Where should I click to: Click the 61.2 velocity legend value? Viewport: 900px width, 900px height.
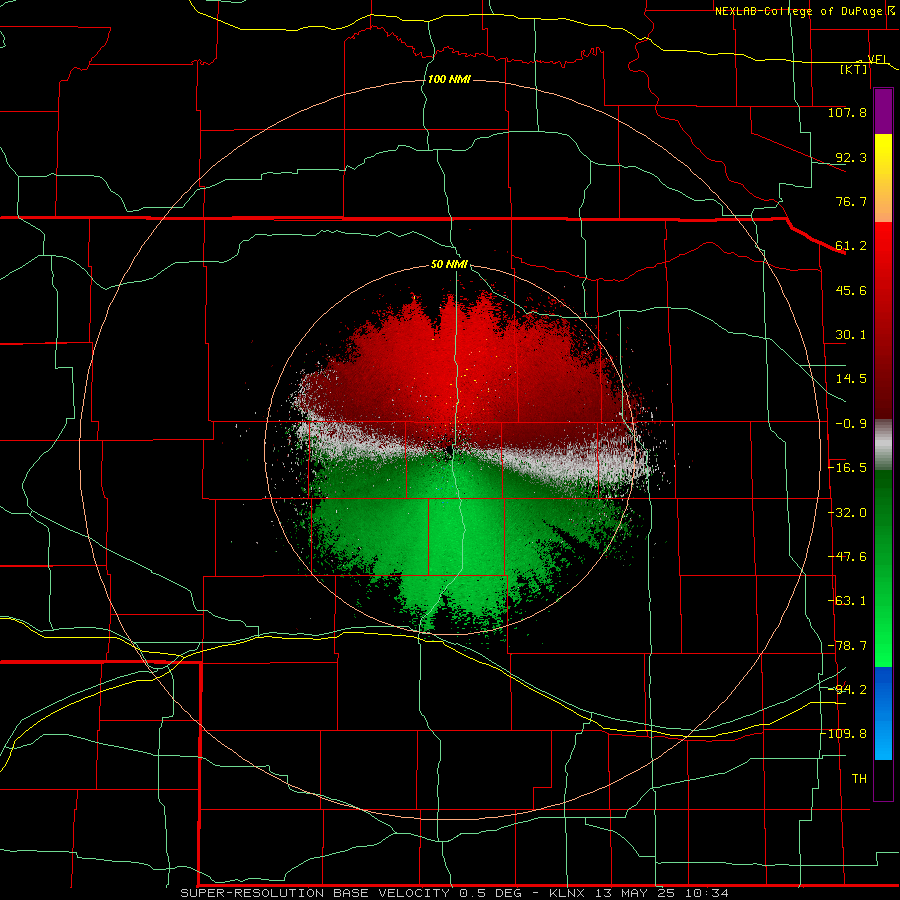[851, 246]
